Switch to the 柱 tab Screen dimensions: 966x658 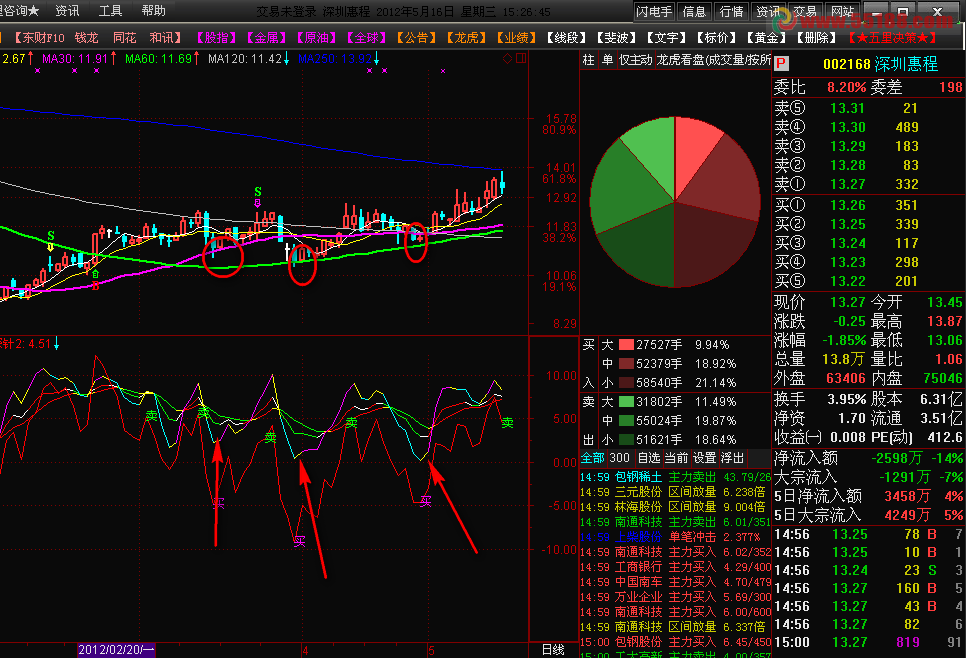pos(588,60)
